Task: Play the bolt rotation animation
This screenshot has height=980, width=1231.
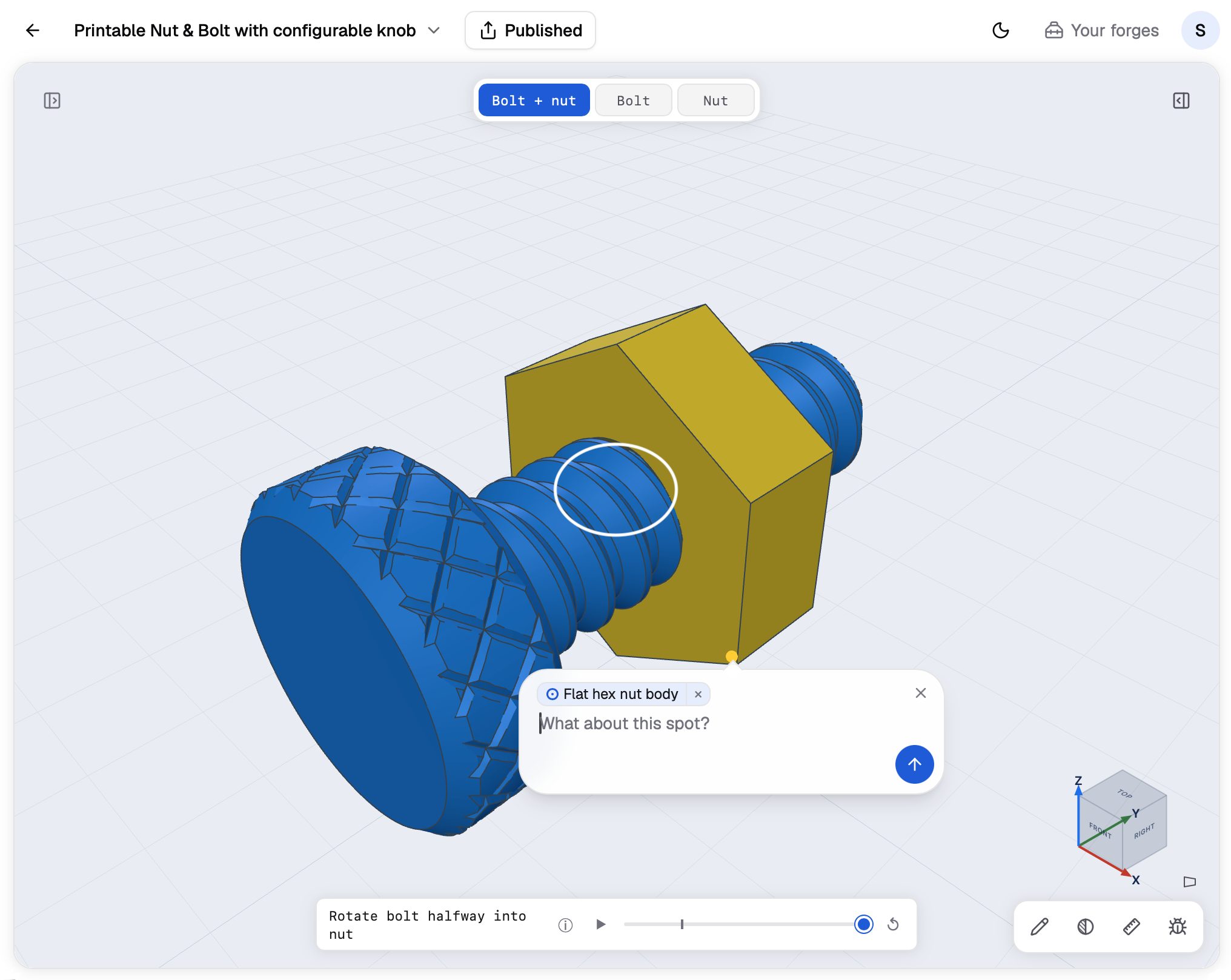Action: click(x=600, y=924)
